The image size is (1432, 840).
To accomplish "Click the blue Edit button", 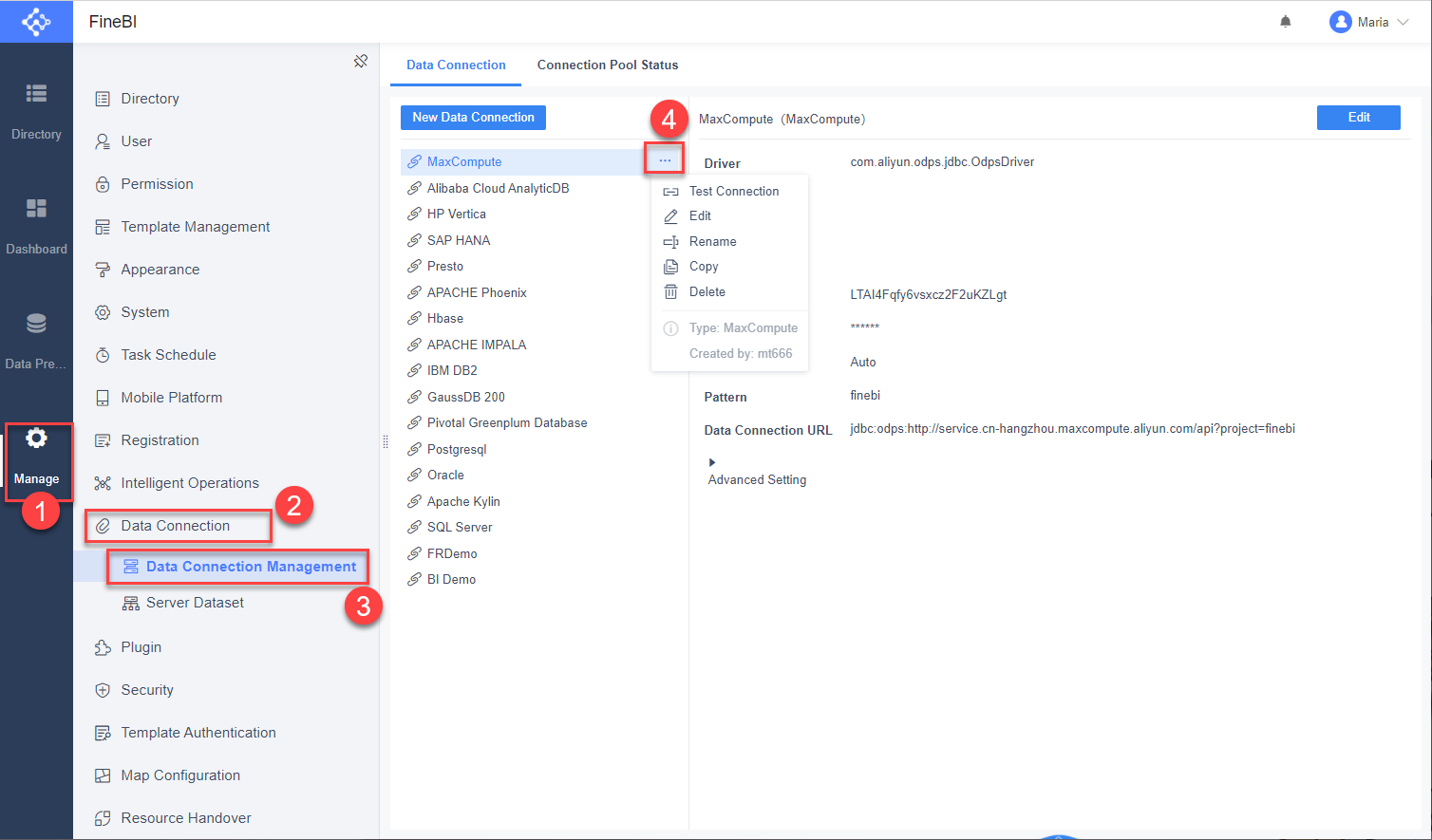I will [x=1359, y=118].
